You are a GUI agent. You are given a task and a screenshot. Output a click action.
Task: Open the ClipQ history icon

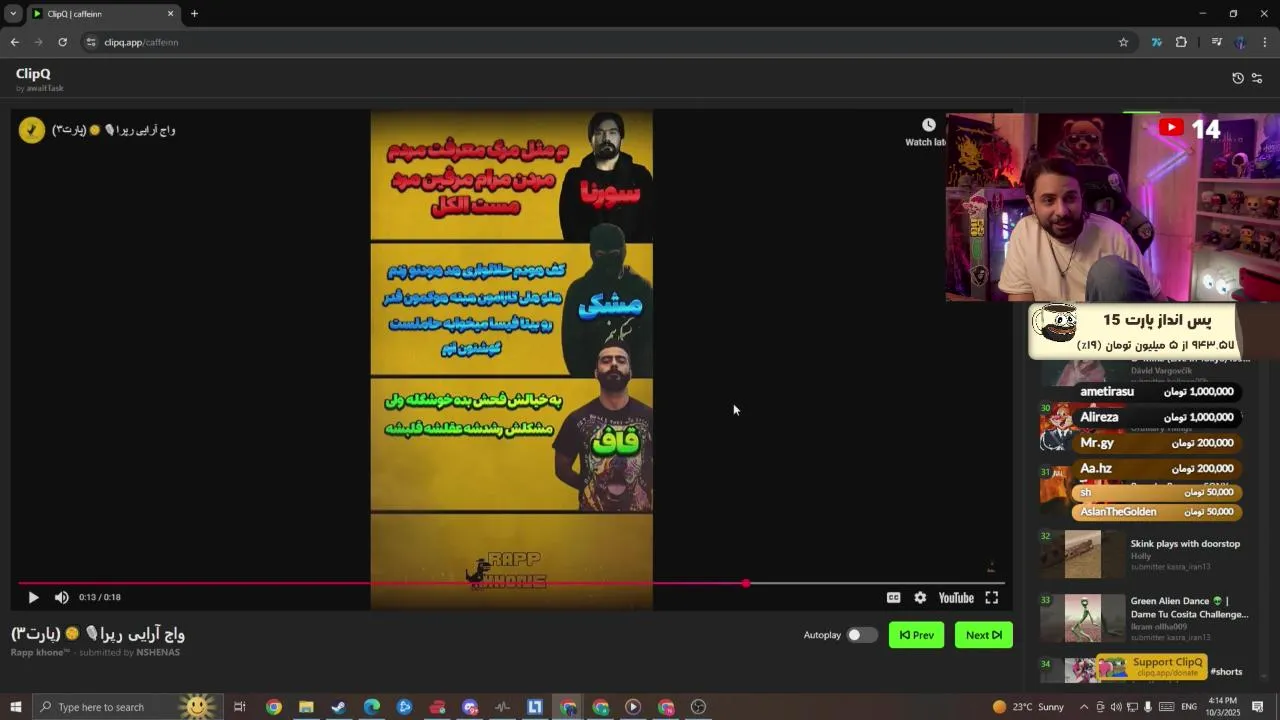click(x=1238, y=78)
